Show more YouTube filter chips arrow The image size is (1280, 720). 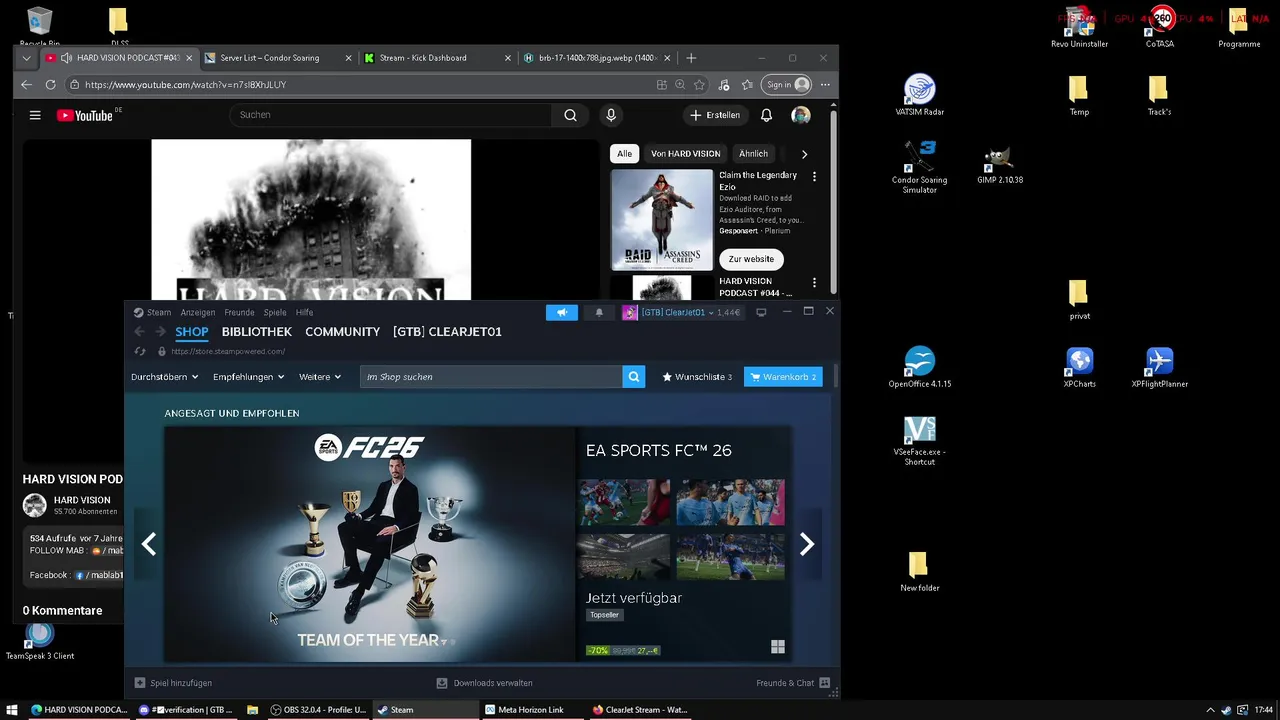point(804,154)
